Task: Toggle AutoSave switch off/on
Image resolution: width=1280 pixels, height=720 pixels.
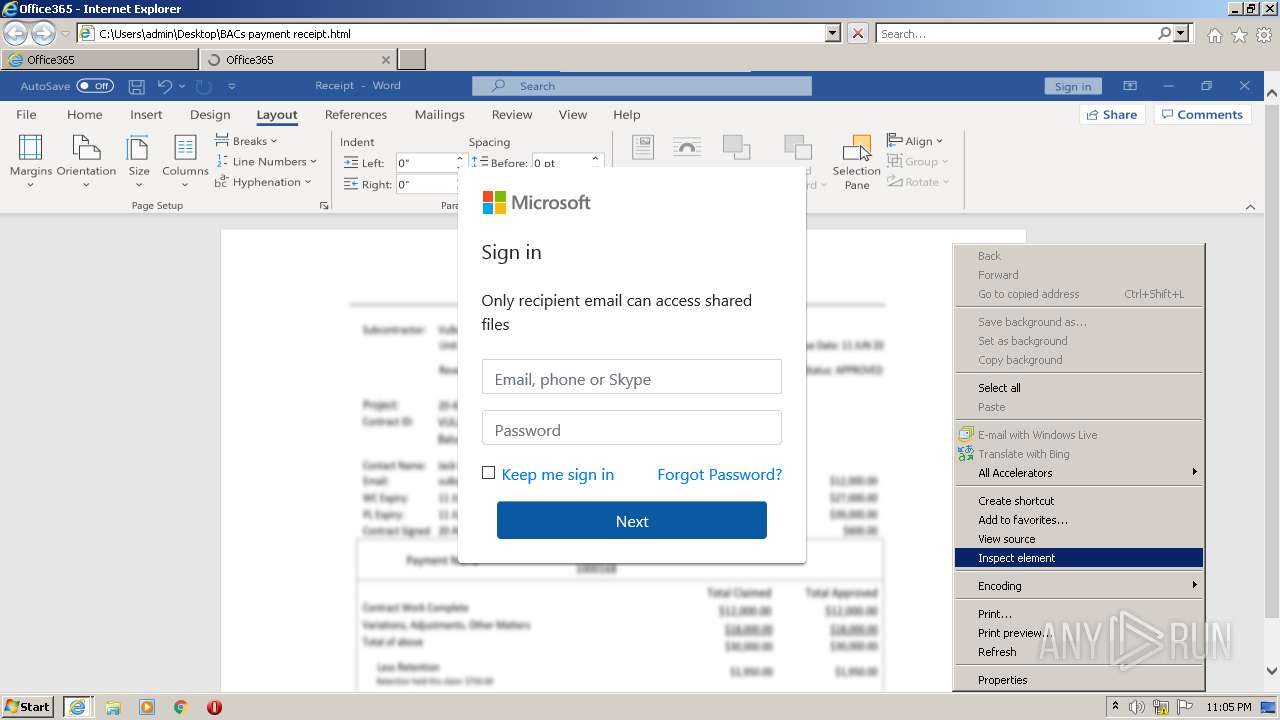Action: point(95,86)
